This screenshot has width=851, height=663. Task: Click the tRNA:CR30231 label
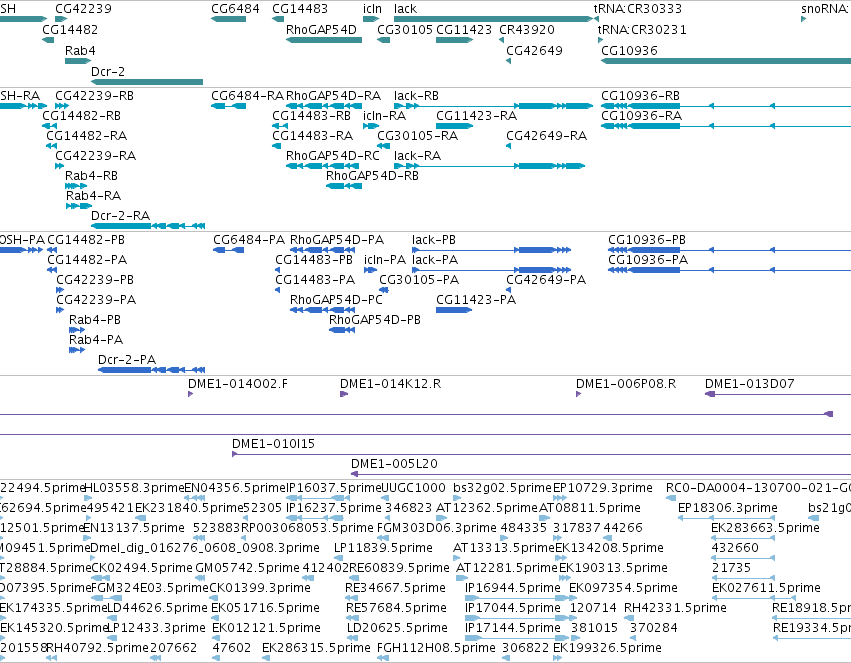pos(642,29)
